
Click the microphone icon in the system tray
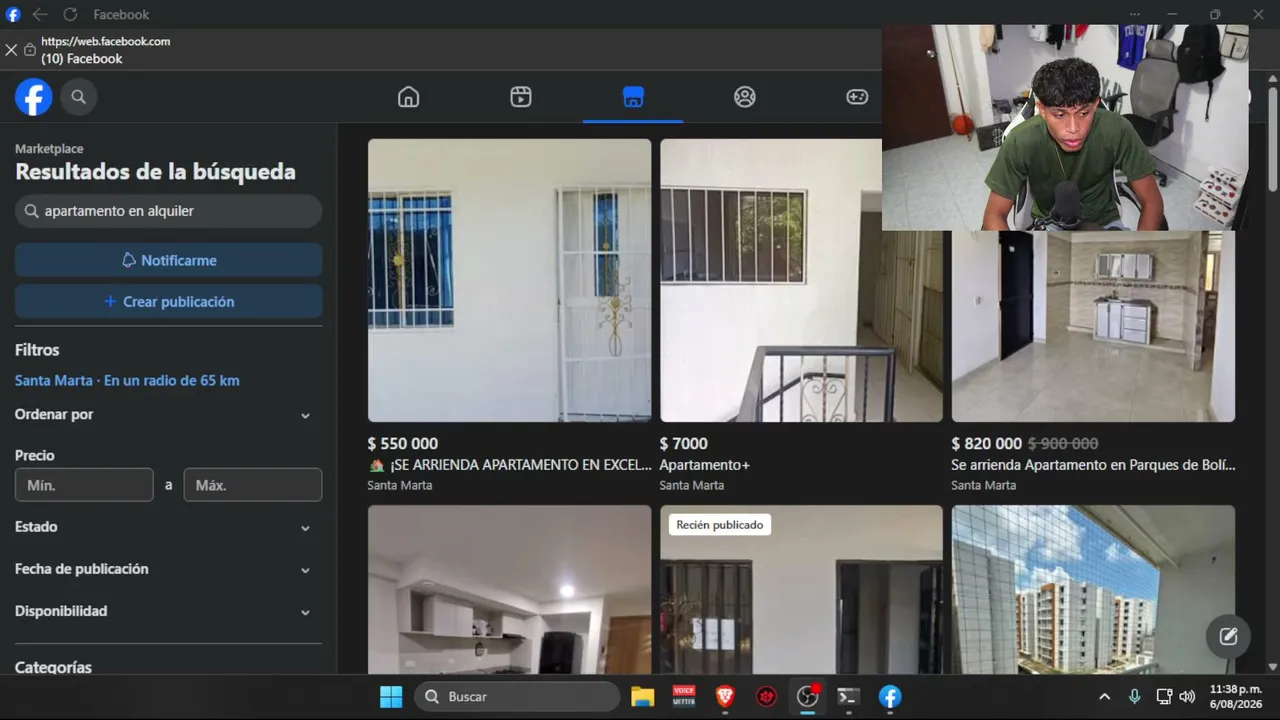click(x=1134, y=697)
